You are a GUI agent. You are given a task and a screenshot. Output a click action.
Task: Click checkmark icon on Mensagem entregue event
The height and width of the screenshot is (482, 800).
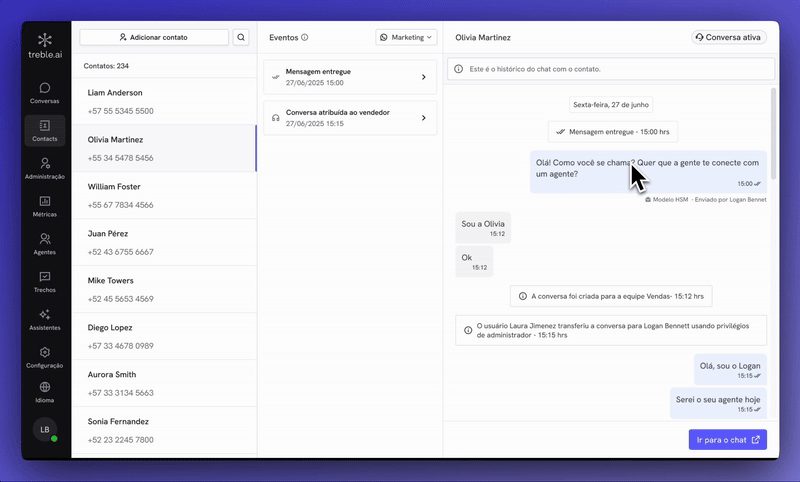276,77
